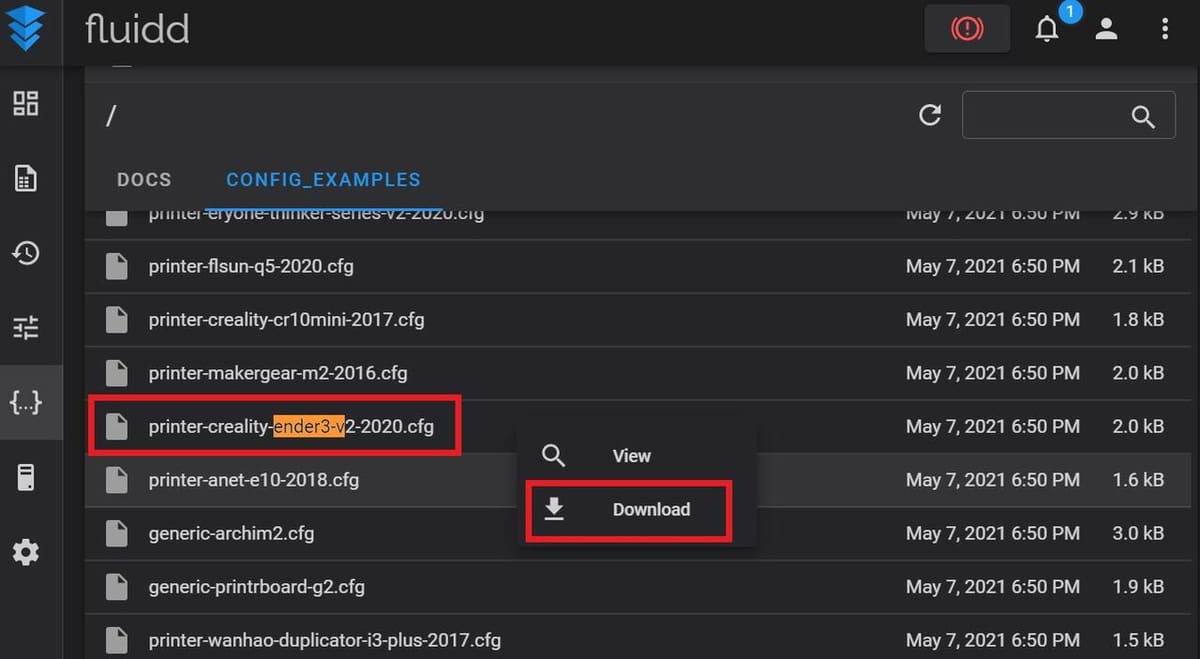Select generic-printrboard-g2.cfg file
The width and height of the screenshot is (1200, 659).
click(256, 587)
